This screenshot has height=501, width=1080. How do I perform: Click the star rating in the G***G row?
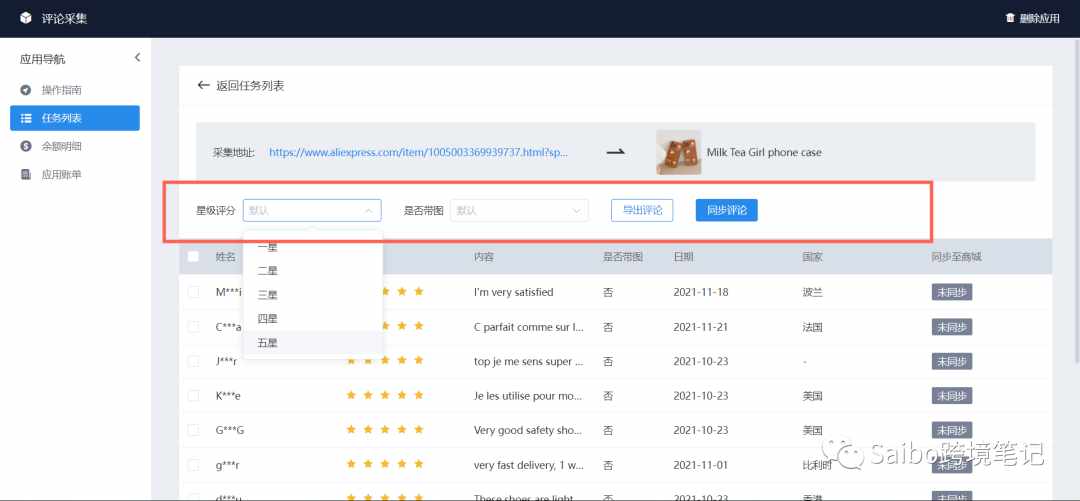385,430
